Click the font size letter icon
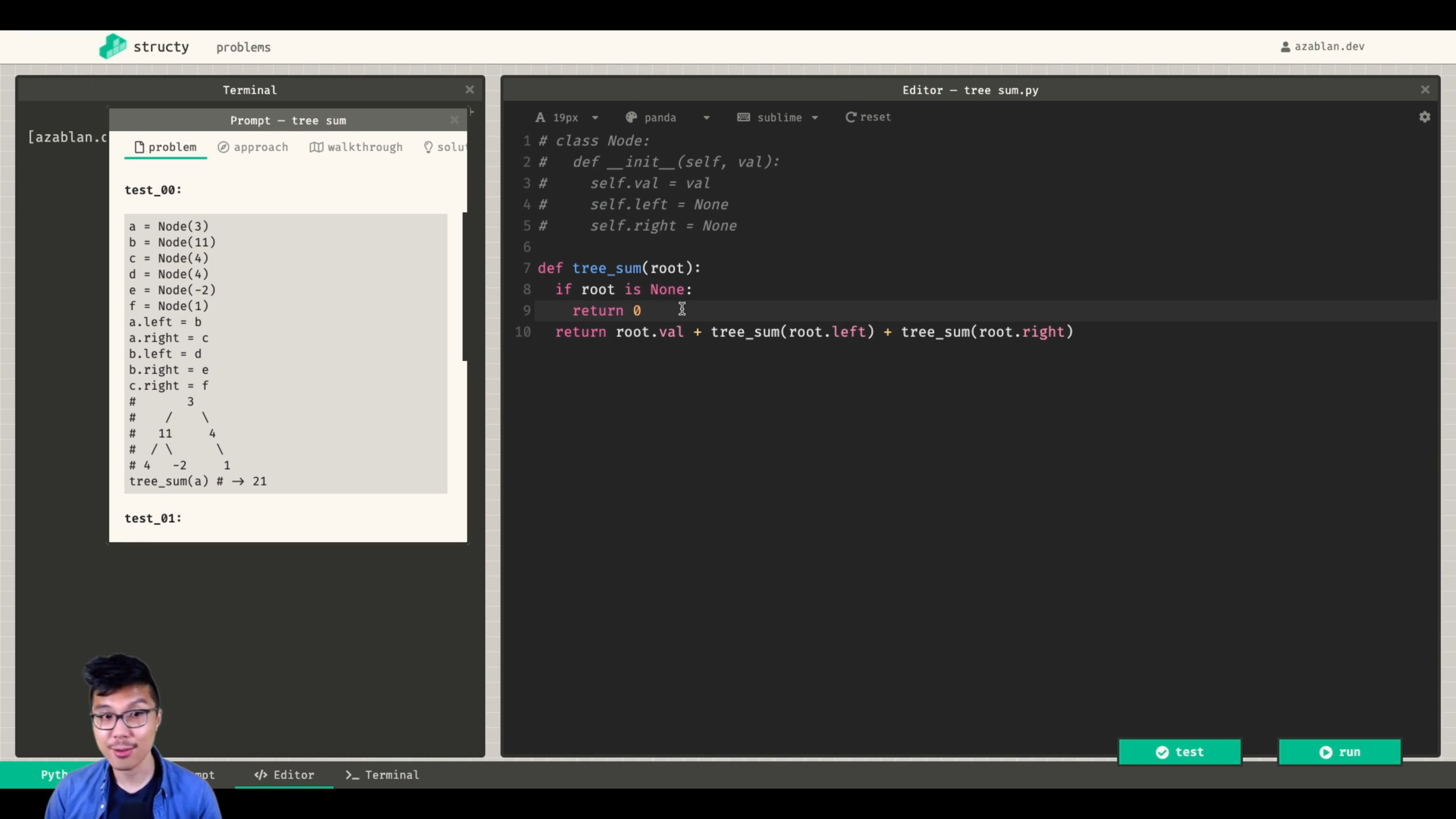 click(x=540, y=117)
